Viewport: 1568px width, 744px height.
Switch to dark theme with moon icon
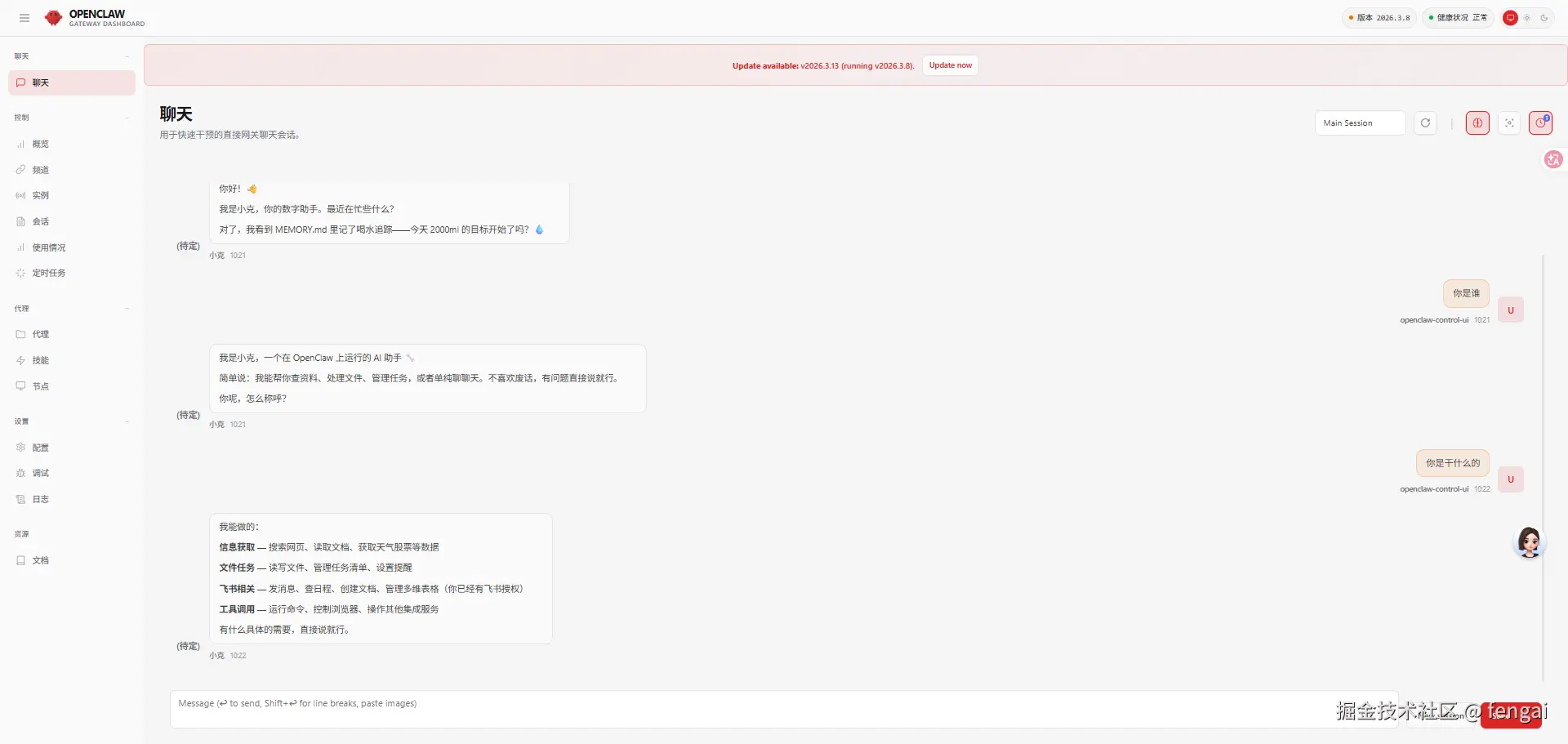[x=1544, y=18]
